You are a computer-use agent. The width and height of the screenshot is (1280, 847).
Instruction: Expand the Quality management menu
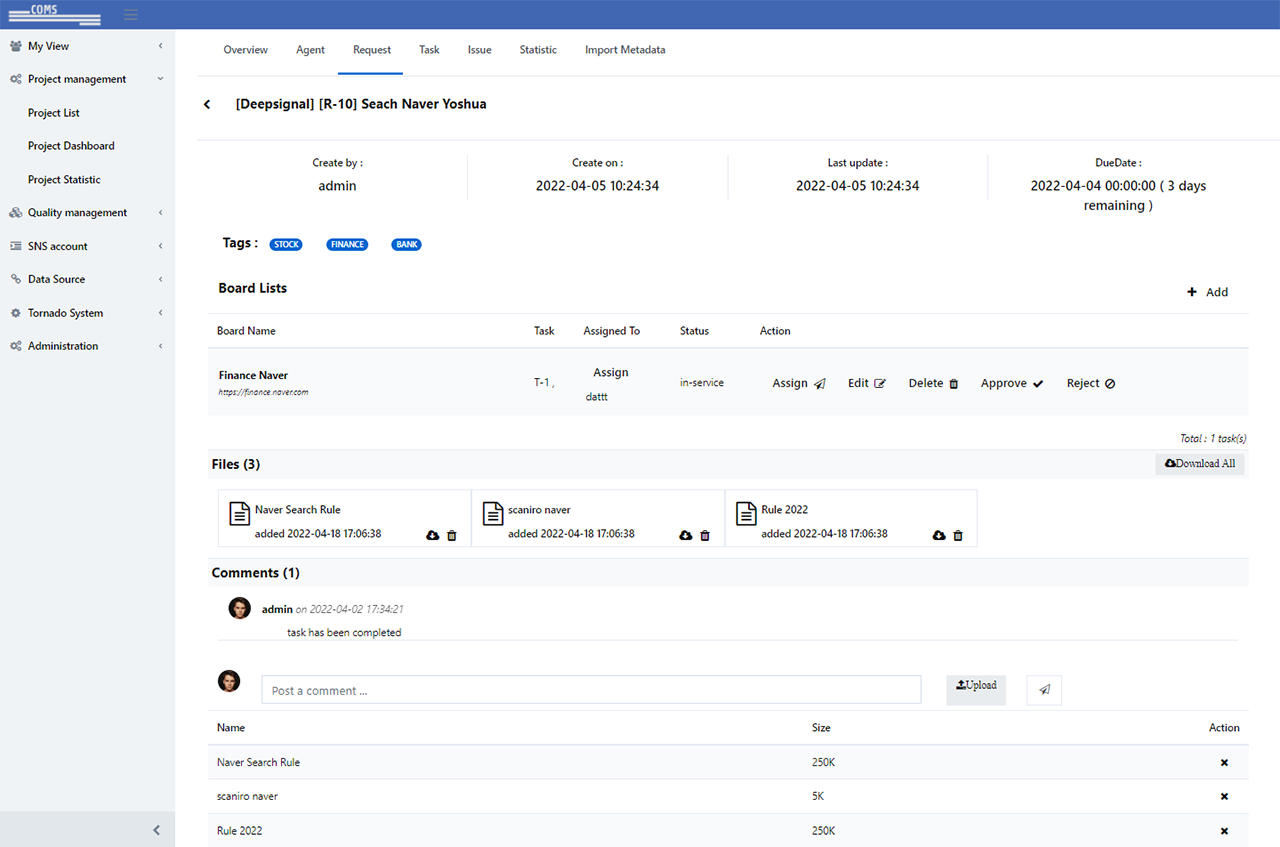[x=78, y=213]
